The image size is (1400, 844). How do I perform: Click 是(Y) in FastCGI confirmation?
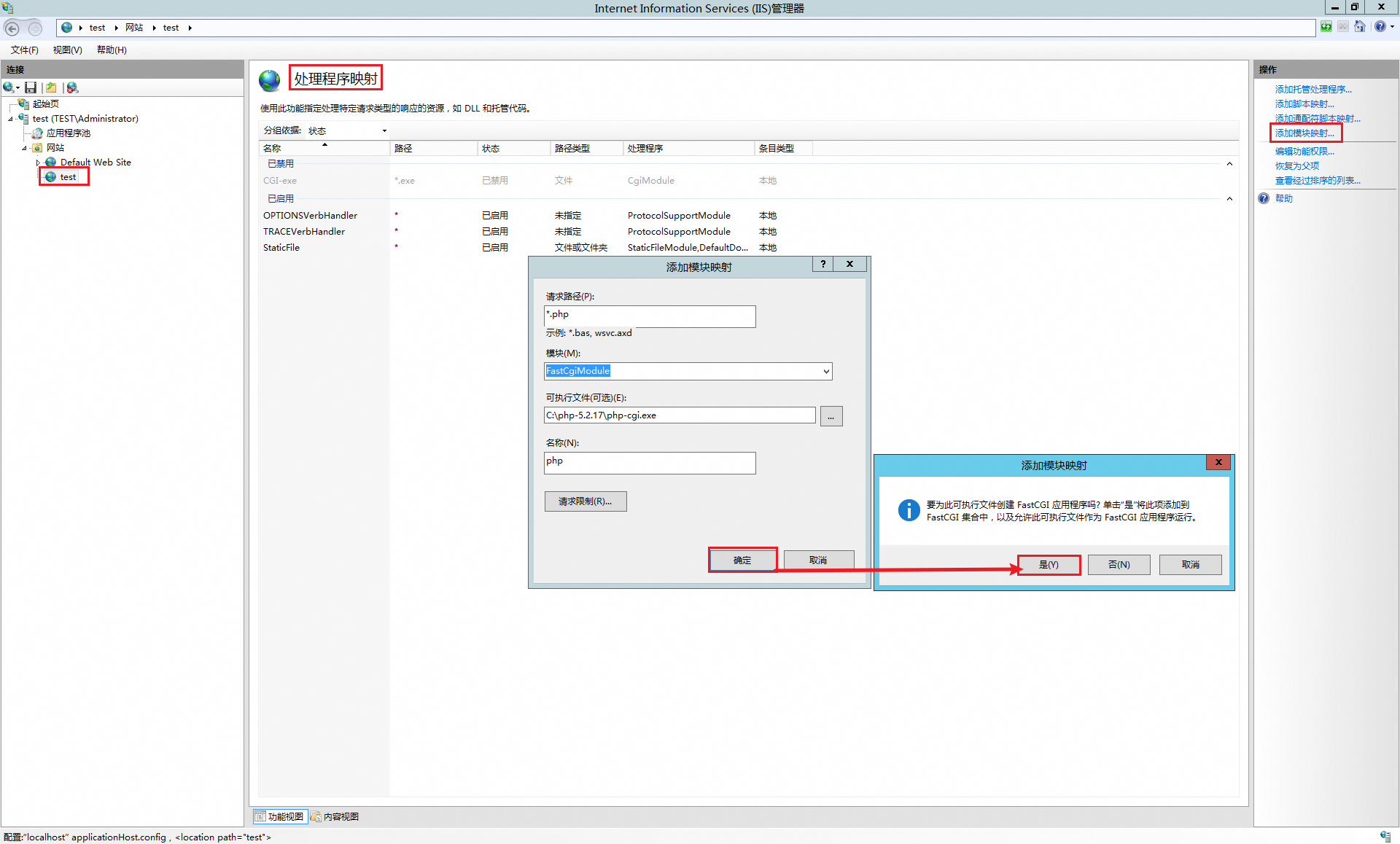(1049, 565)
